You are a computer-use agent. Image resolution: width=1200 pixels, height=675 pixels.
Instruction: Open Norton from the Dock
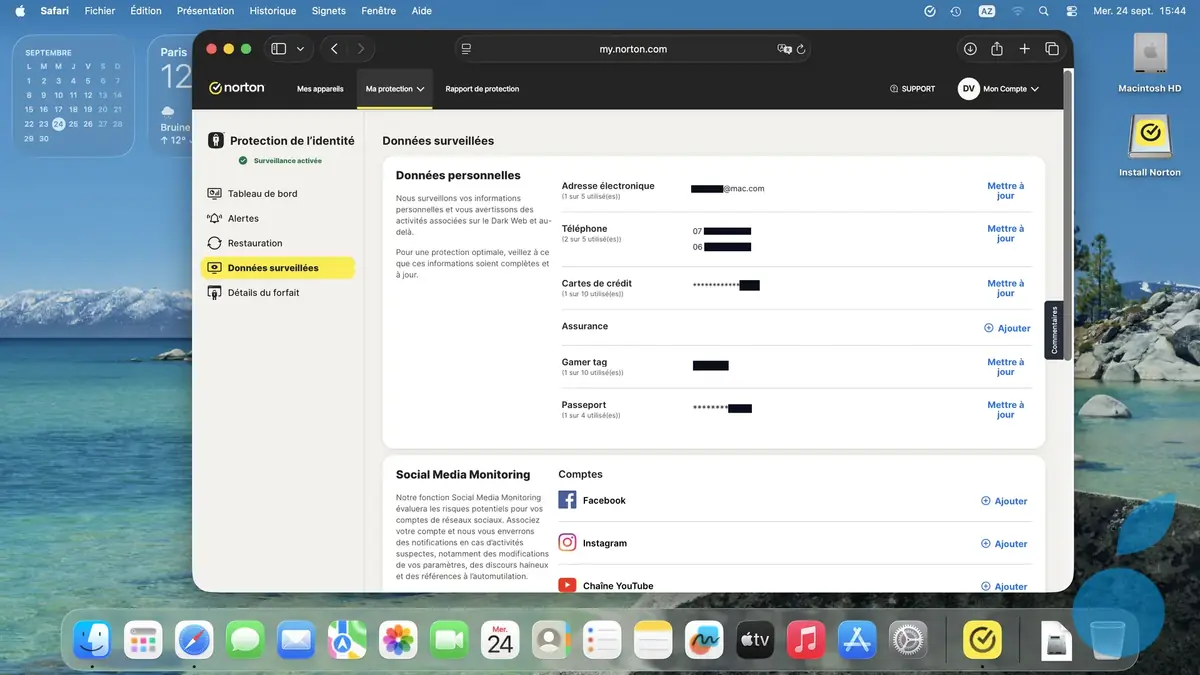pos(982,639)
